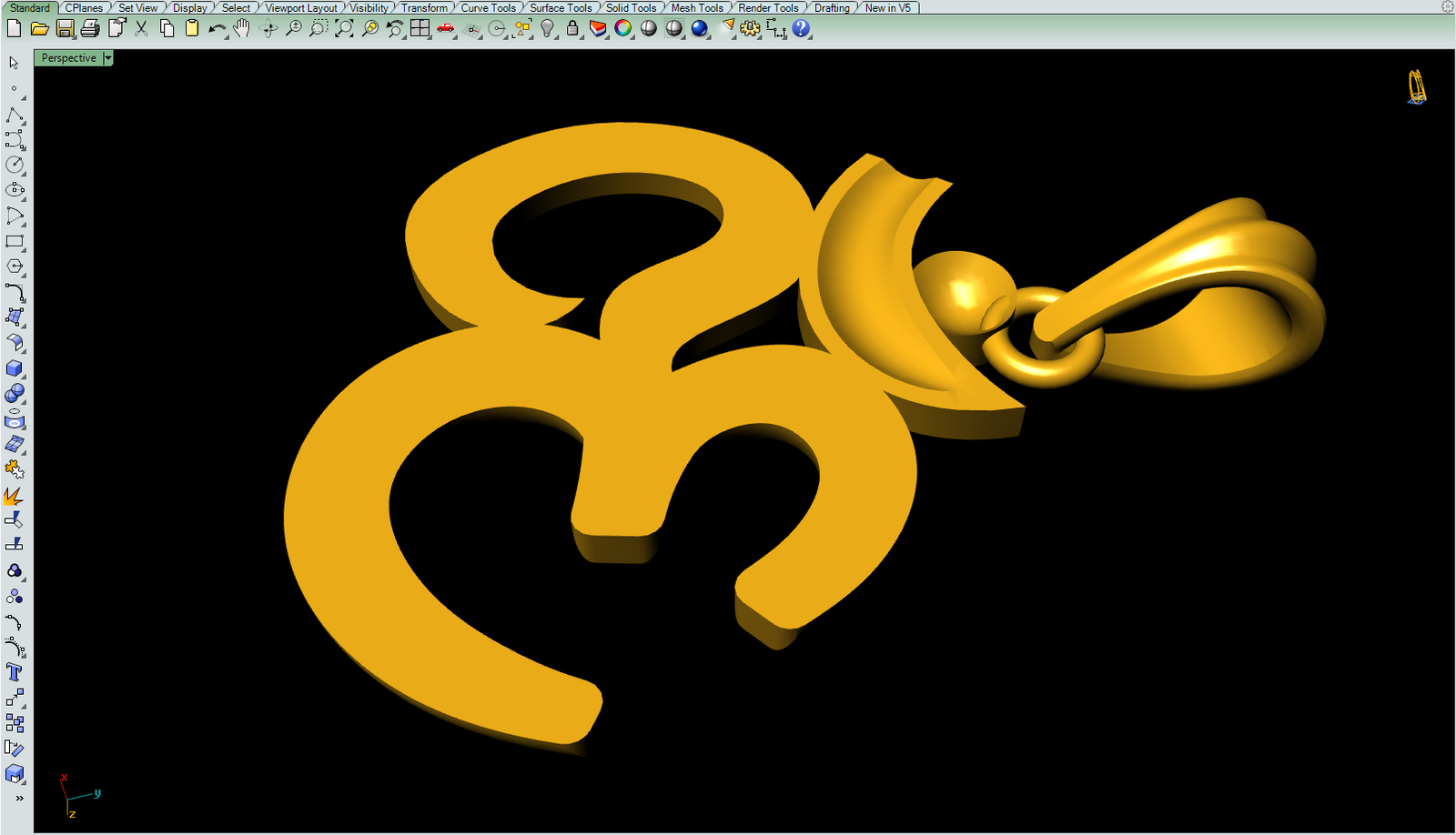The width and height of the screenshot is (1456, 835).
Task: Click the Cut scissors icon
Action: coord(141,28)
